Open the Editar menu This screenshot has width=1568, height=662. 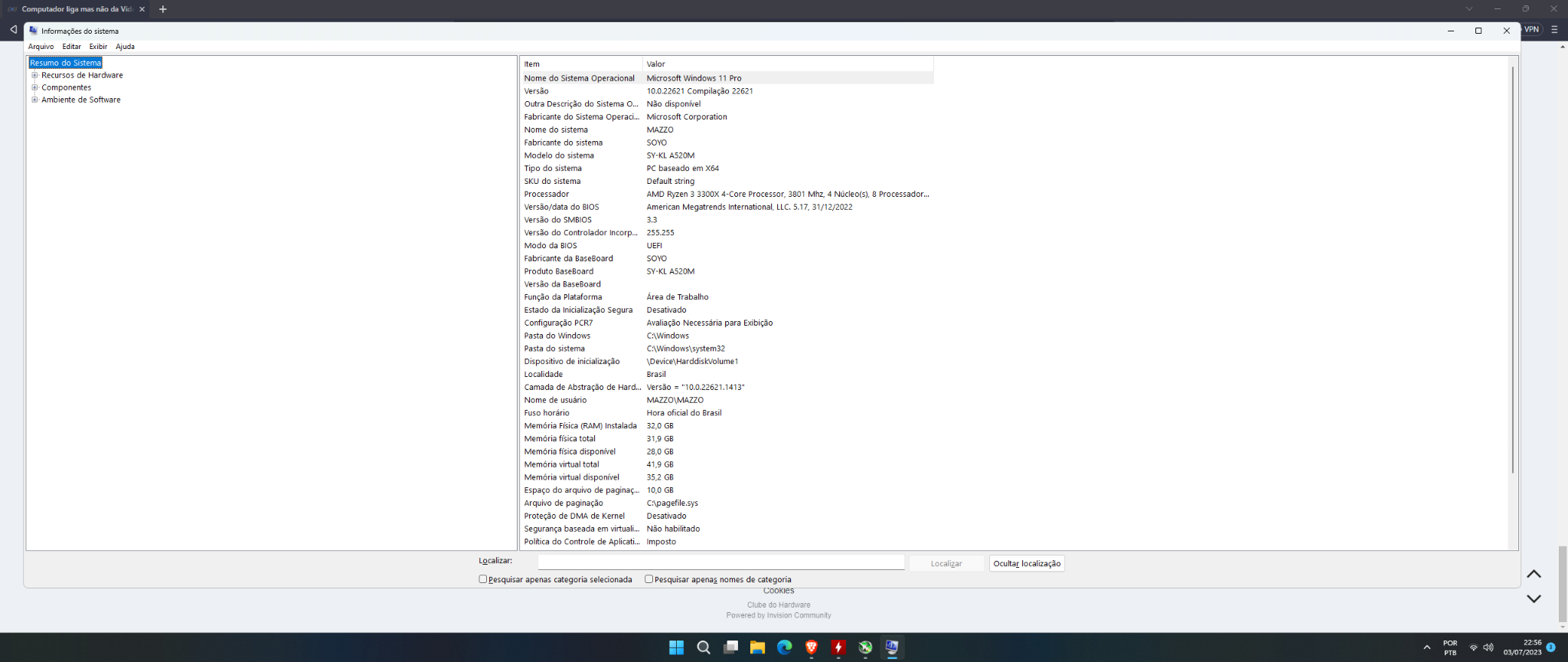click(x=72, y=47)
